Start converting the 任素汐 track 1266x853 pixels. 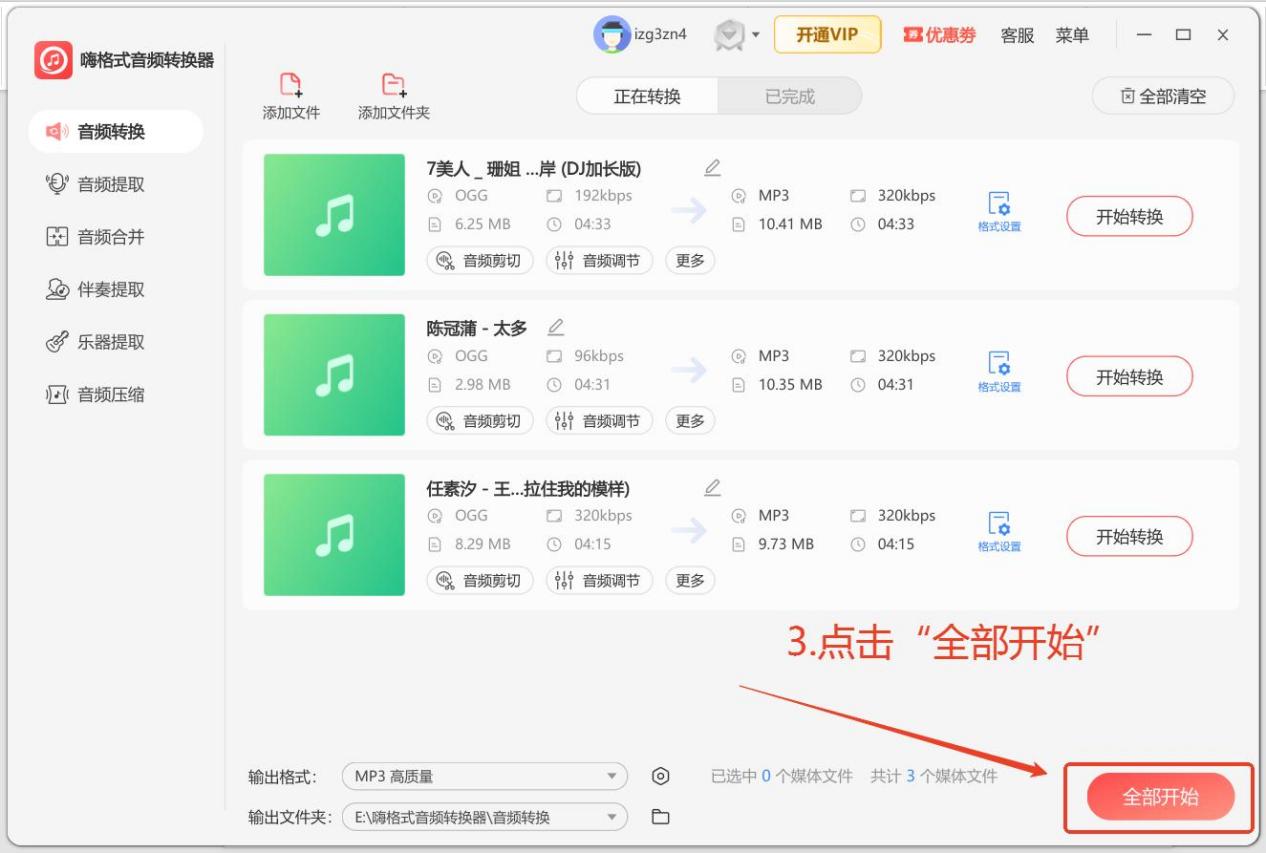(1129, 536)
